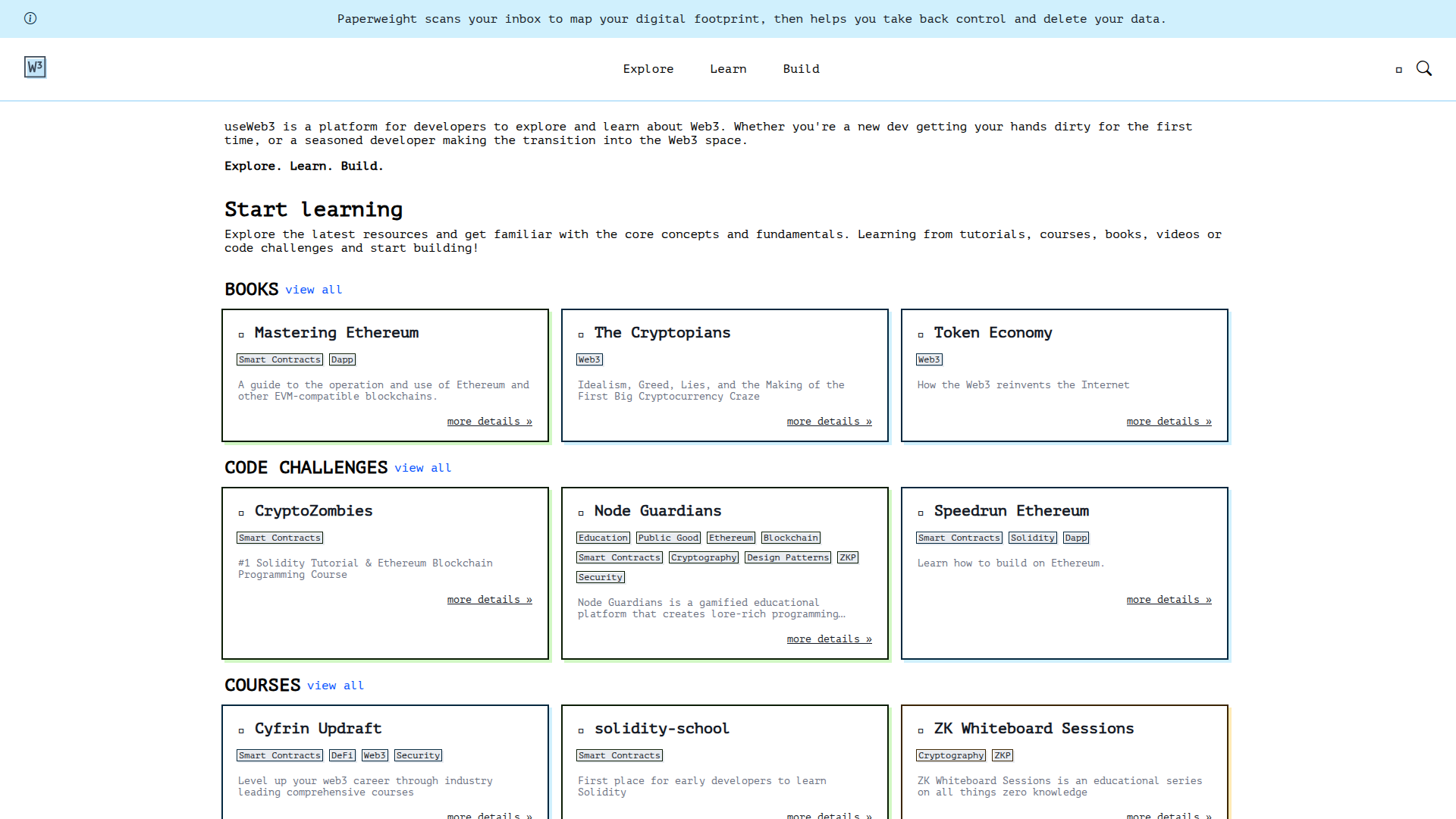Click the bullet icon beside solidity-school
Viewport: 1456px width, 819px height.
(581, 730)
